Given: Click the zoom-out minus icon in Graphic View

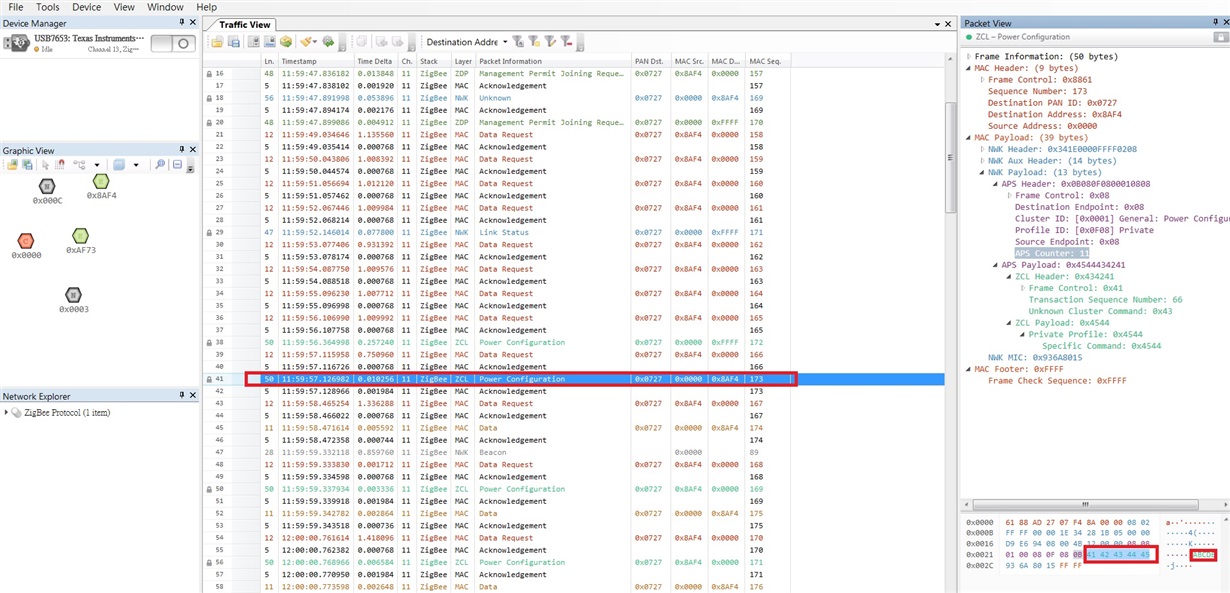Looking at the screenshot, I should point(177,164).
